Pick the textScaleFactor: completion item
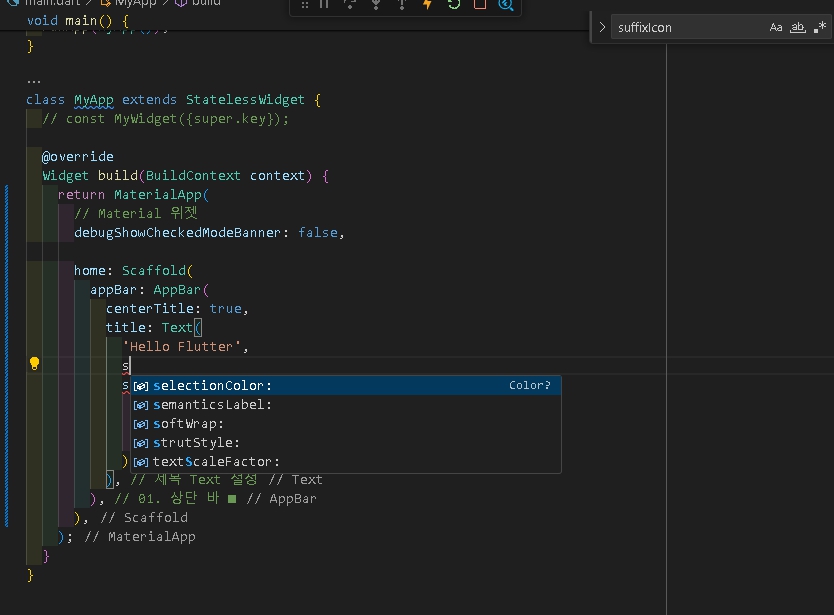 coord(346,462)
